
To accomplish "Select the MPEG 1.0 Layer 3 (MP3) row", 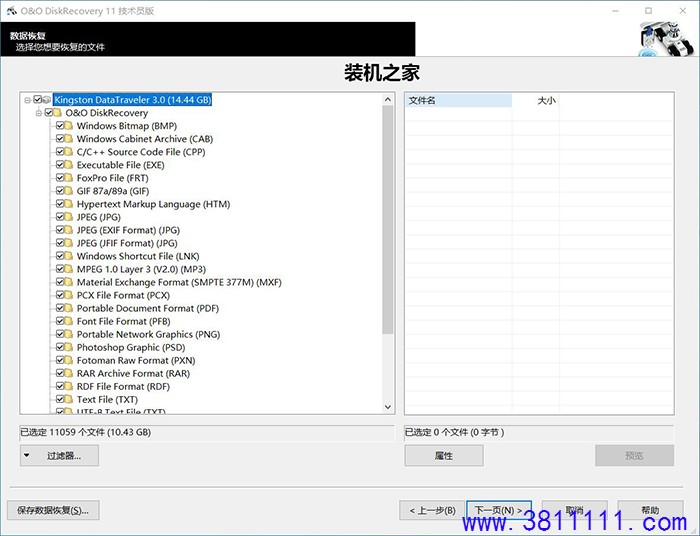I will coord(141,269).
